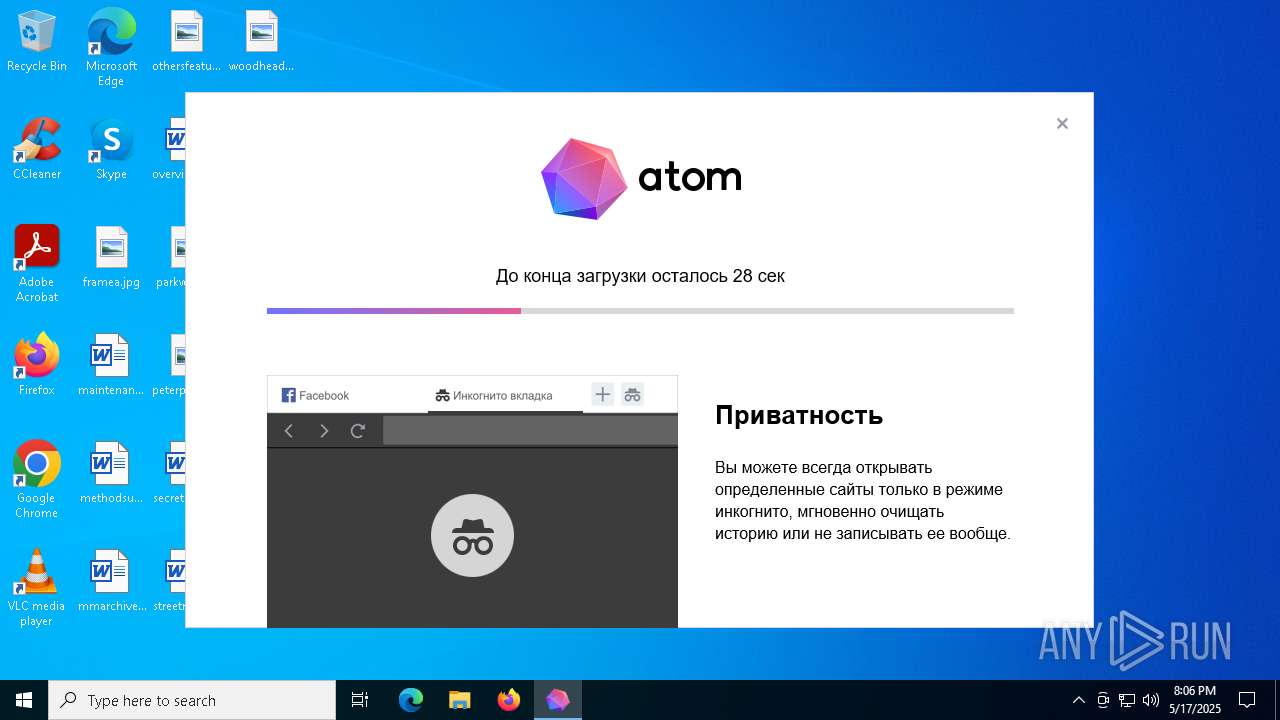Open the Skype desktop shortcut
The image size is (1280, 720).
click(111, 150)
